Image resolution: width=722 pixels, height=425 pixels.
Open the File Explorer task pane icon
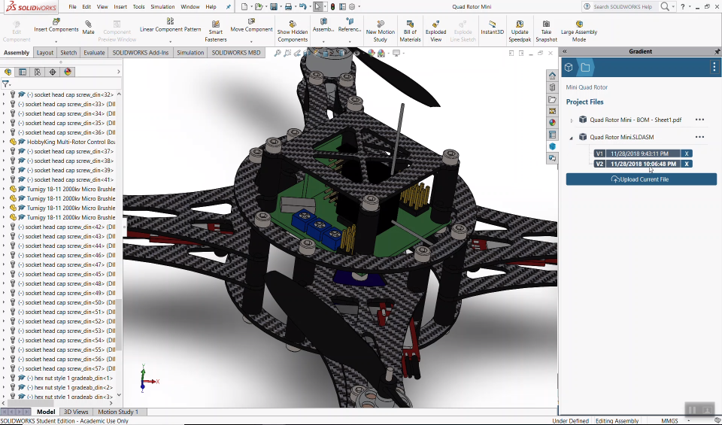pos(552,99)
